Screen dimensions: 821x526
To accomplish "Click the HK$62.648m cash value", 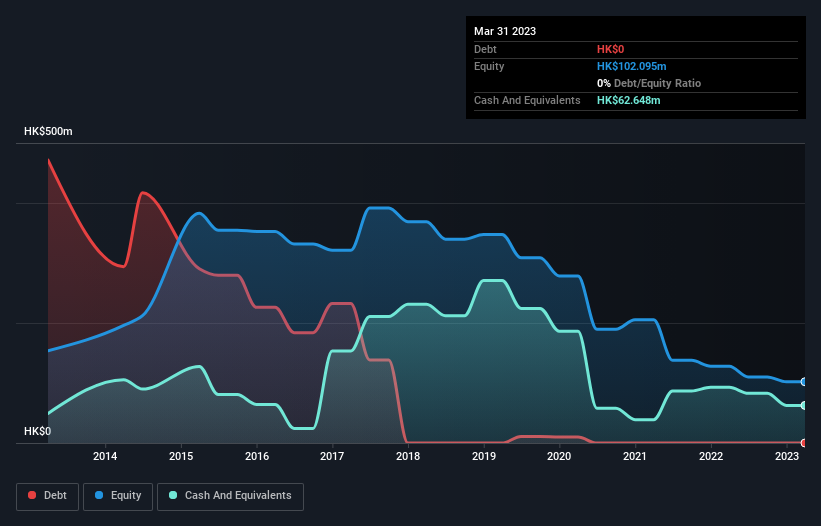I will [628, 100].
